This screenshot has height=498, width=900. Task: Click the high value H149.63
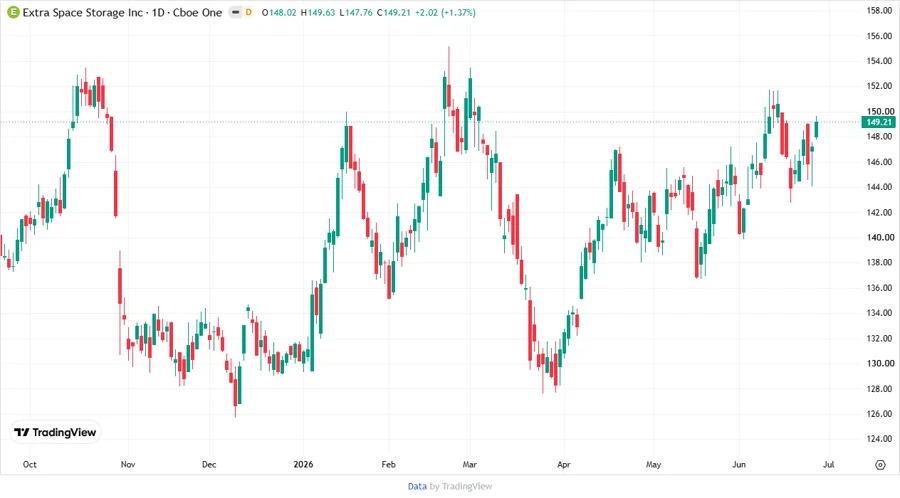pos(318,12)
